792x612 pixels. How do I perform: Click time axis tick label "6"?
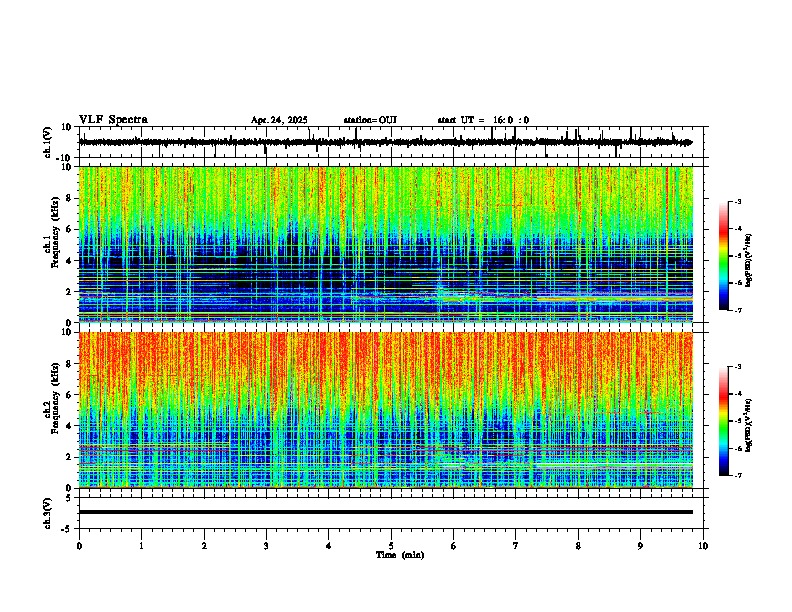click(x=454, y=546)
